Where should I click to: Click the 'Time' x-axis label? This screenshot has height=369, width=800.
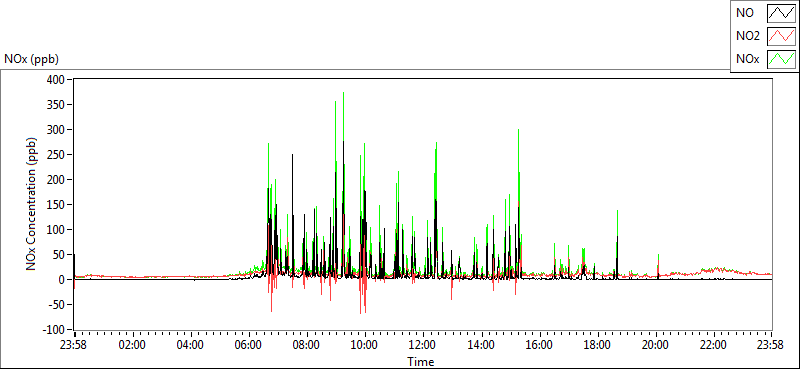click(421, 362)
